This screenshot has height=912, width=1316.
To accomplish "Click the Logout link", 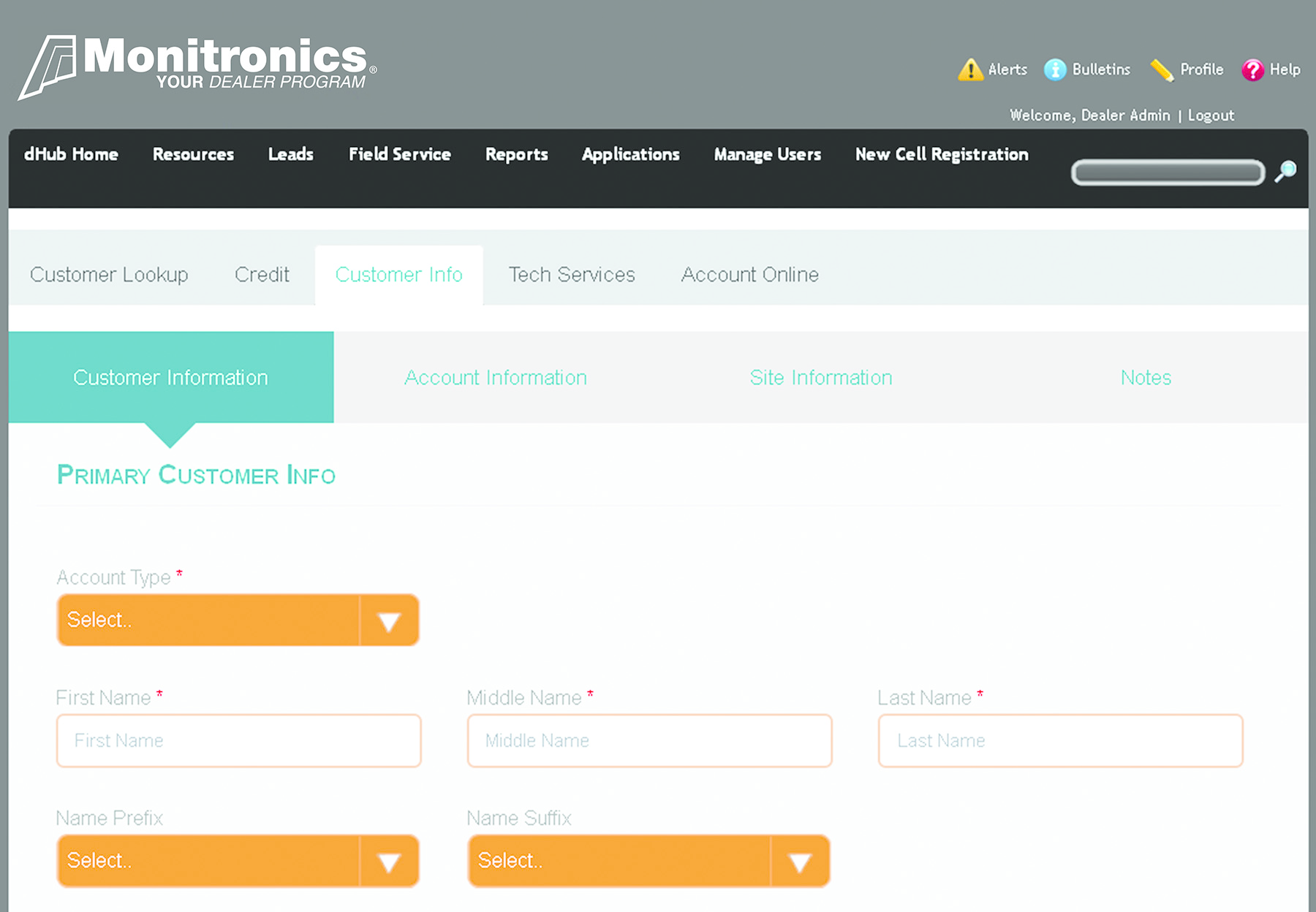I will click(1210, 115).
